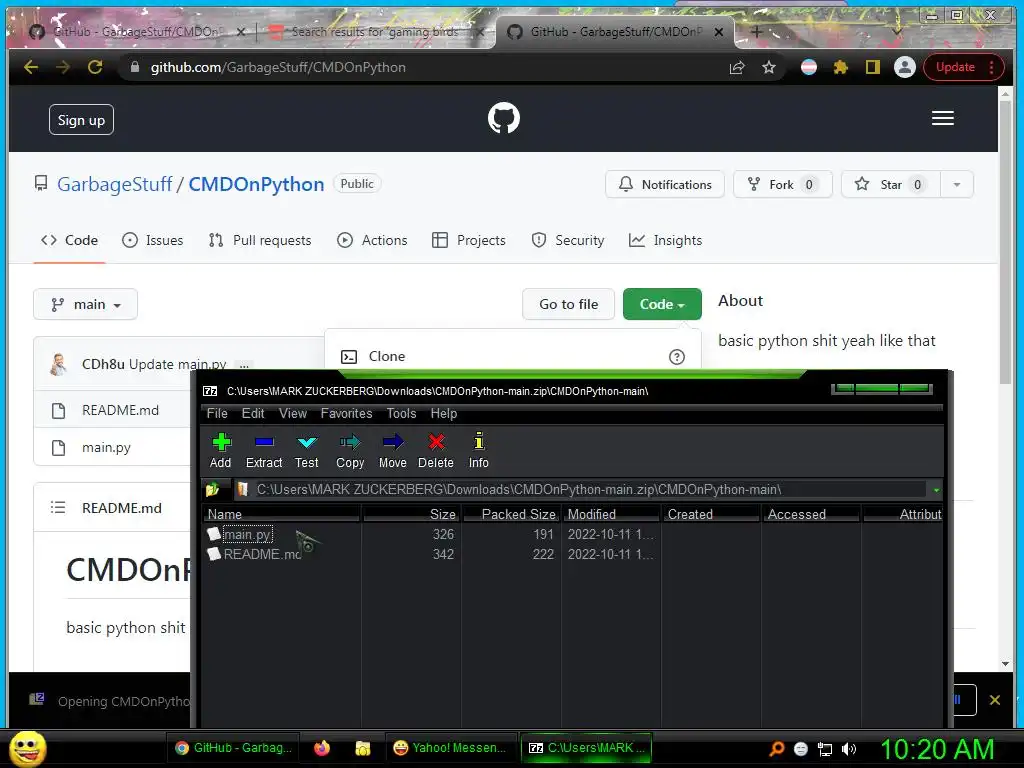Click the Go to file button

[568, 304]
